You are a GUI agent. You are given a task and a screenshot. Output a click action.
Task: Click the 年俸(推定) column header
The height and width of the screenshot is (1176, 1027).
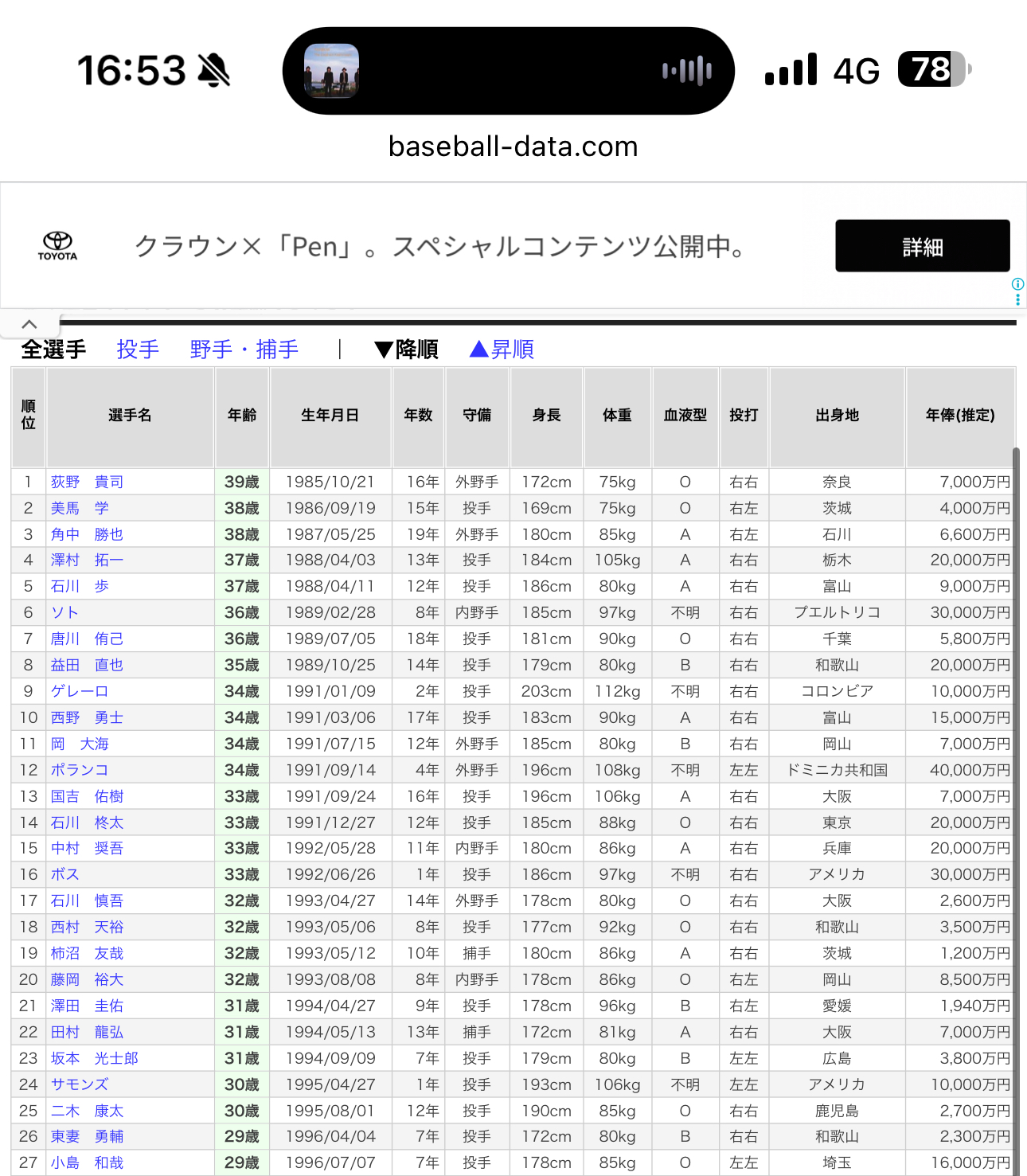[x=960, y=416]
